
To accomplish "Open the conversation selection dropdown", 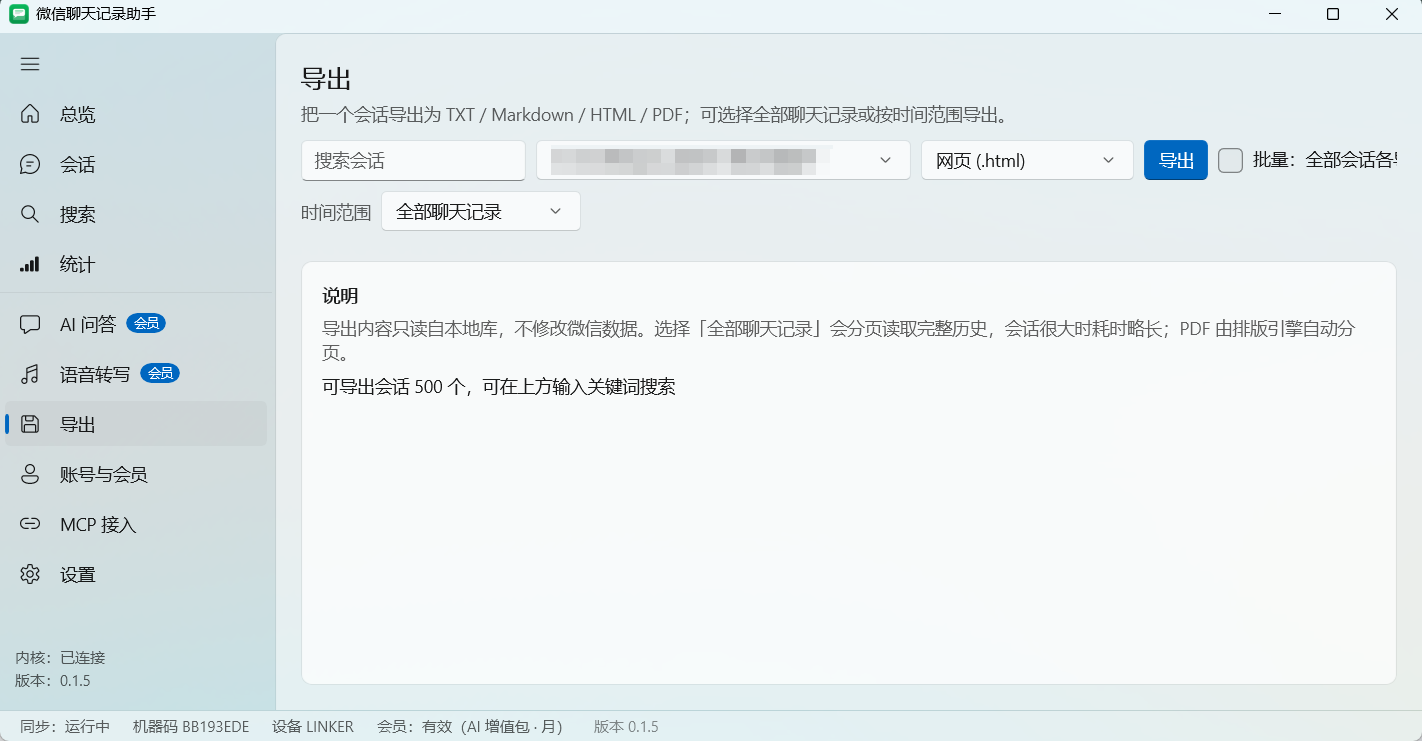I will pos(723,160).
